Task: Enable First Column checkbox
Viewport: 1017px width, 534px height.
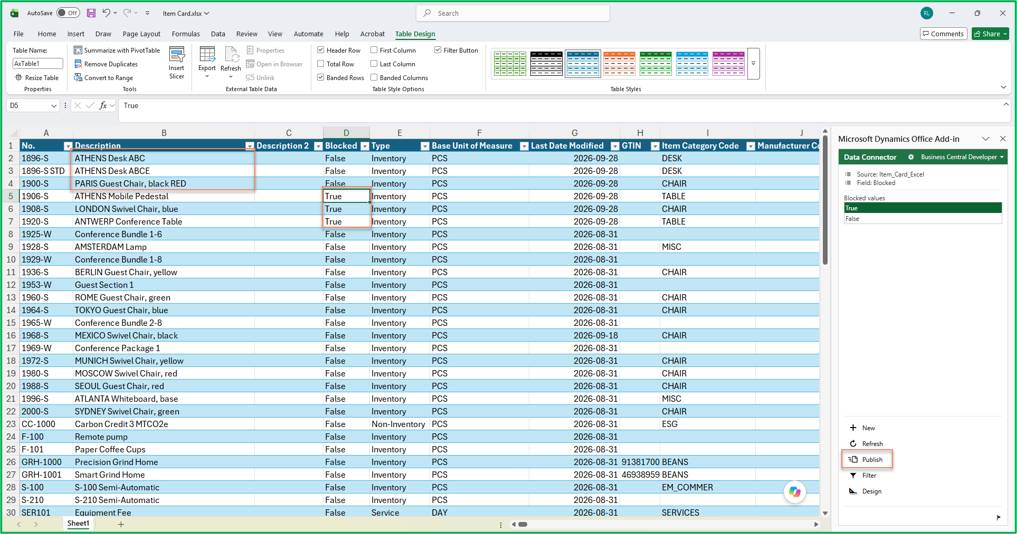Action: [x=374, y=50]
